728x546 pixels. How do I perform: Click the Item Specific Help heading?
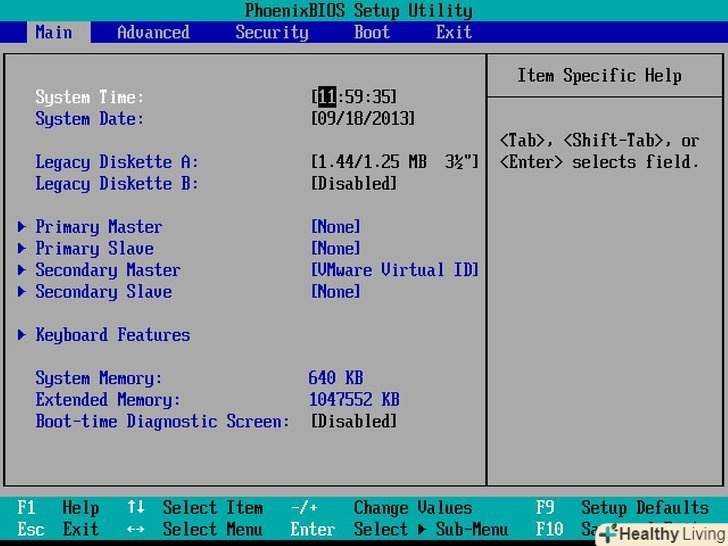(x=599, y=76)
